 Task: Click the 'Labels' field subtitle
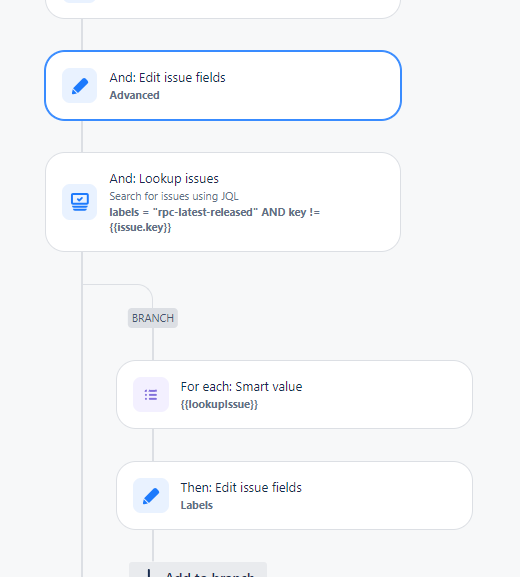pyautogui.click(x=196, y=505)
